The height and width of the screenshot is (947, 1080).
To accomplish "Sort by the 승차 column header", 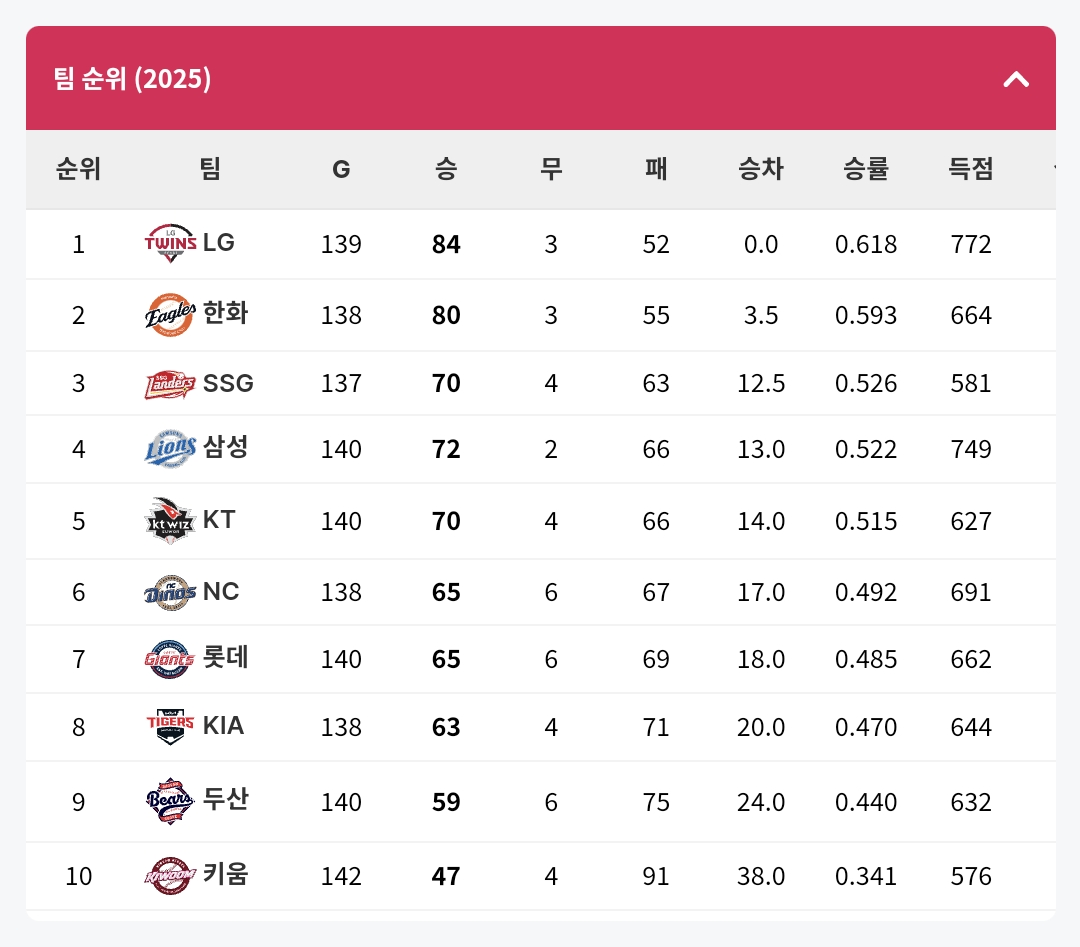I will click(x=761, y=169).
